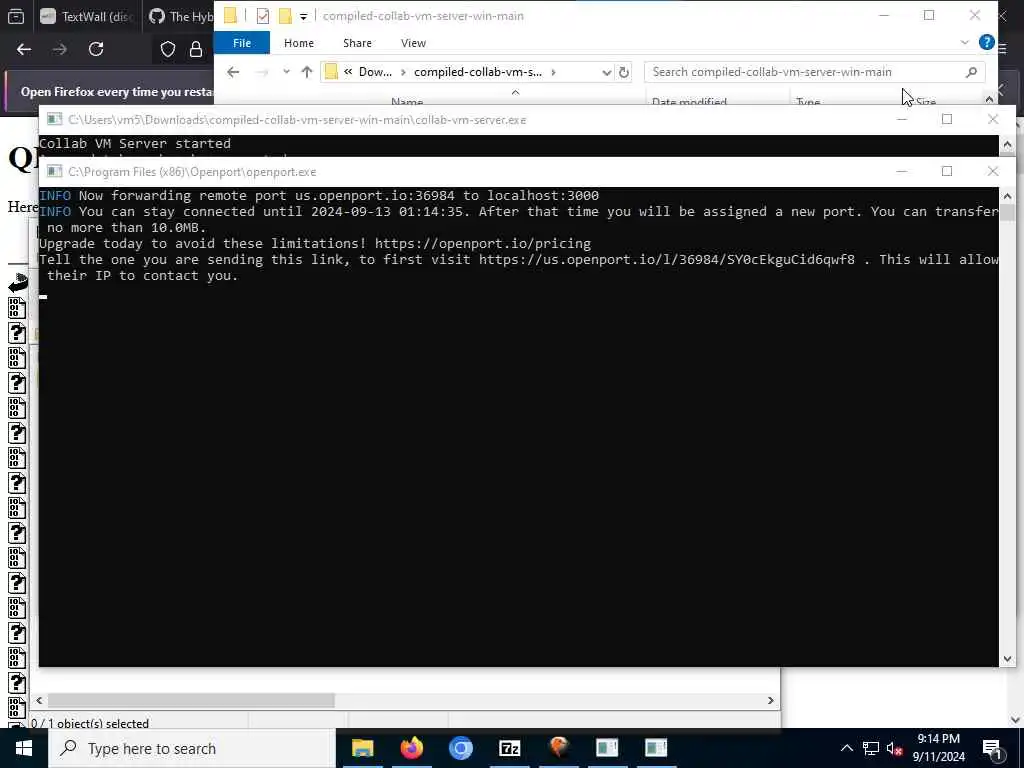Open the network tray icon
Image resolution: width=1024 pixels, height=768 pixels.
871,748
